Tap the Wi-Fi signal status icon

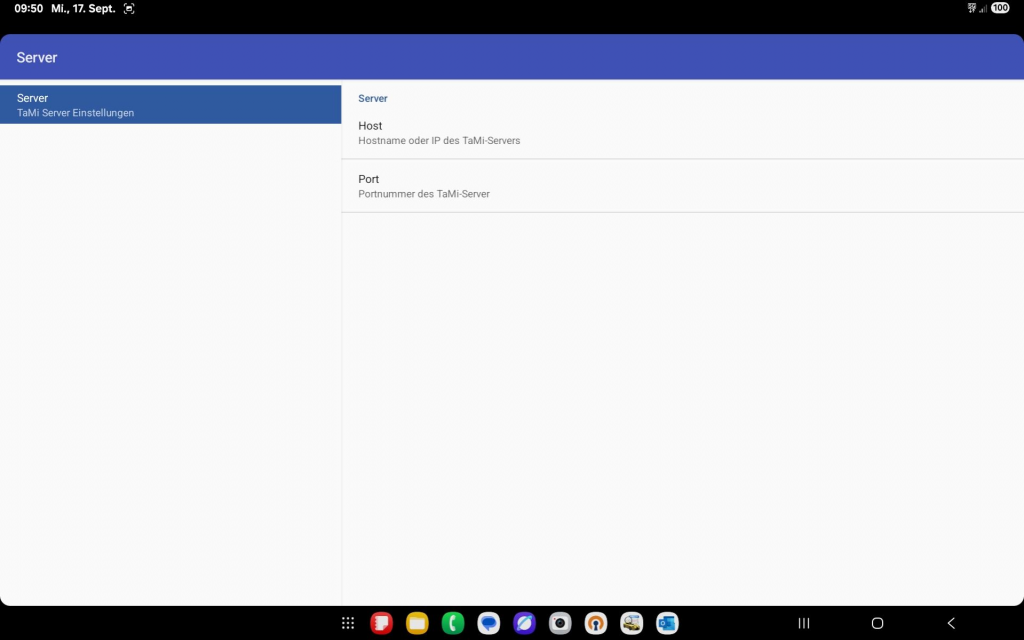pos(971,8)
